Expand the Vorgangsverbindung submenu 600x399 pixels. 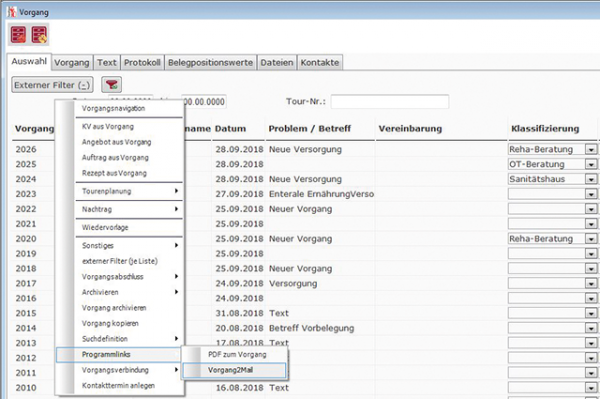tap(129, 370)
